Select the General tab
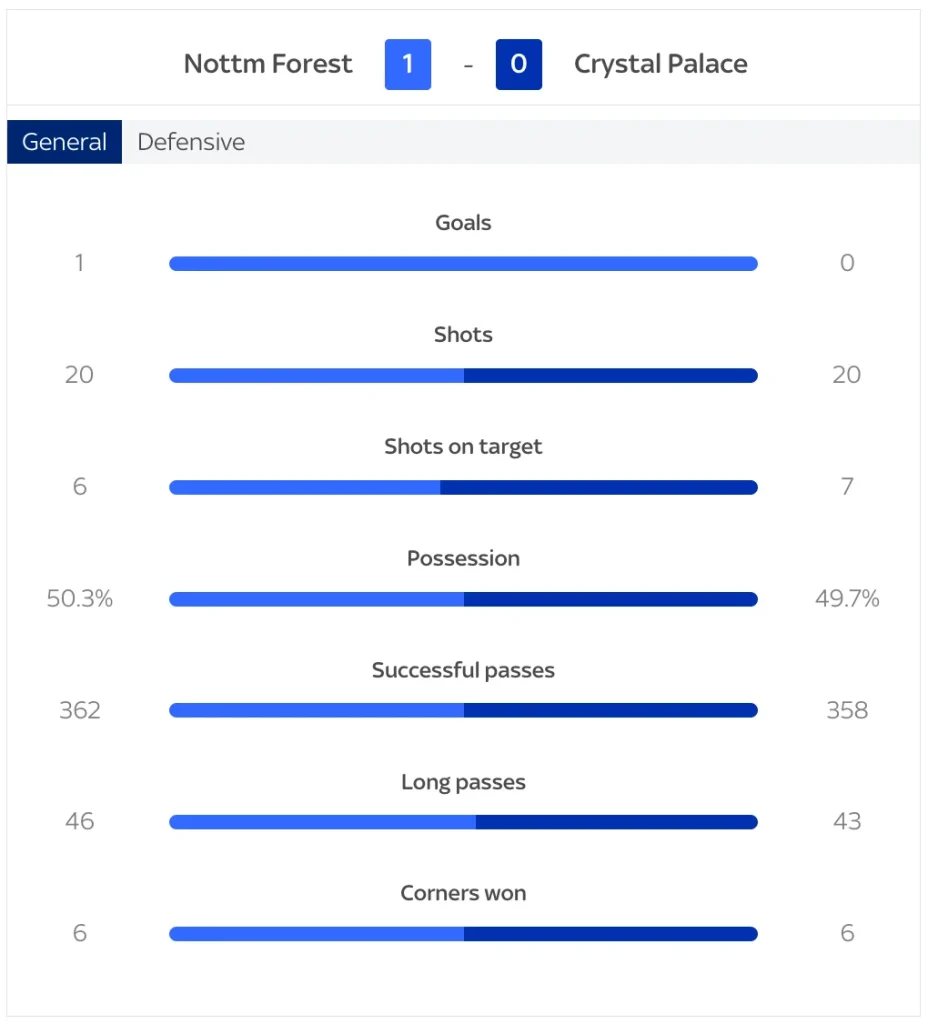Screen dimensions: 928x1024 (63, 141)
